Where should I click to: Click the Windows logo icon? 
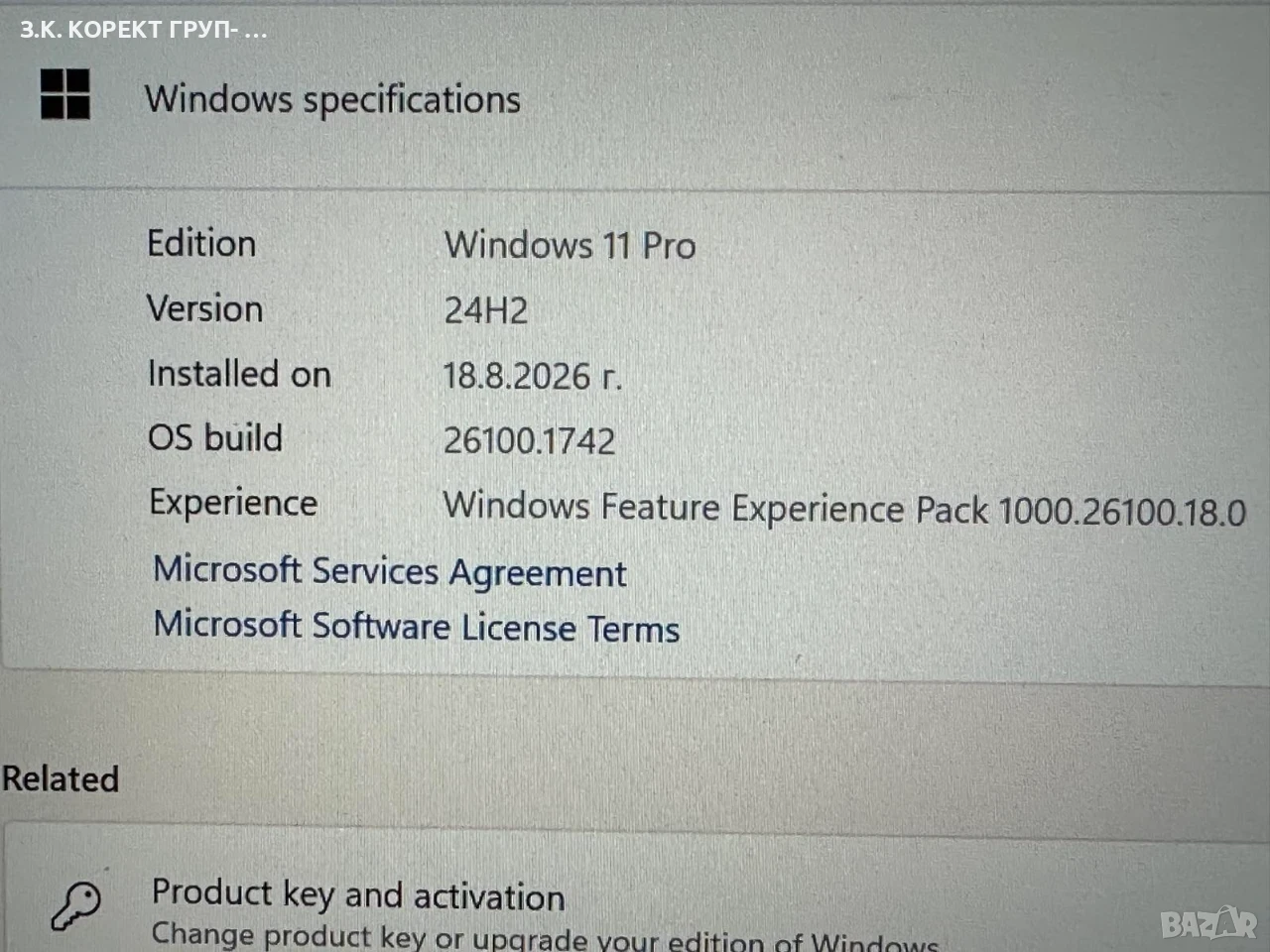[65, 94]
